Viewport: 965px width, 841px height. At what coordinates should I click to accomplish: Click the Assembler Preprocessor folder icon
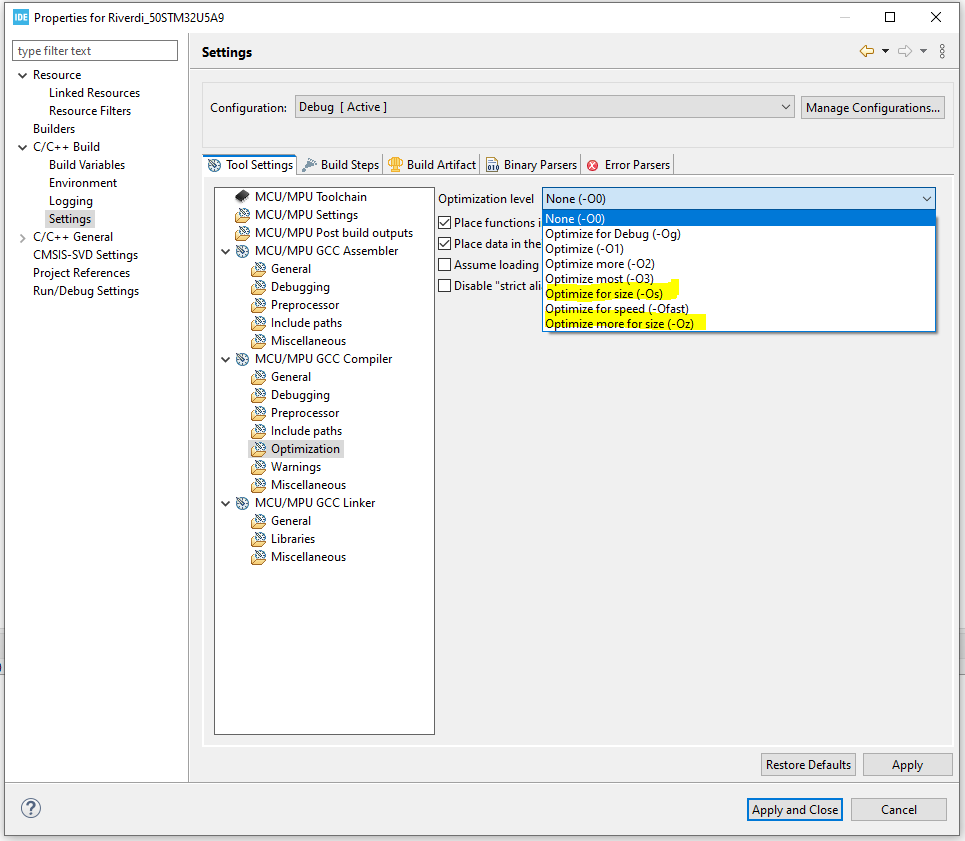pyautogui.click(x=258, y=305)
